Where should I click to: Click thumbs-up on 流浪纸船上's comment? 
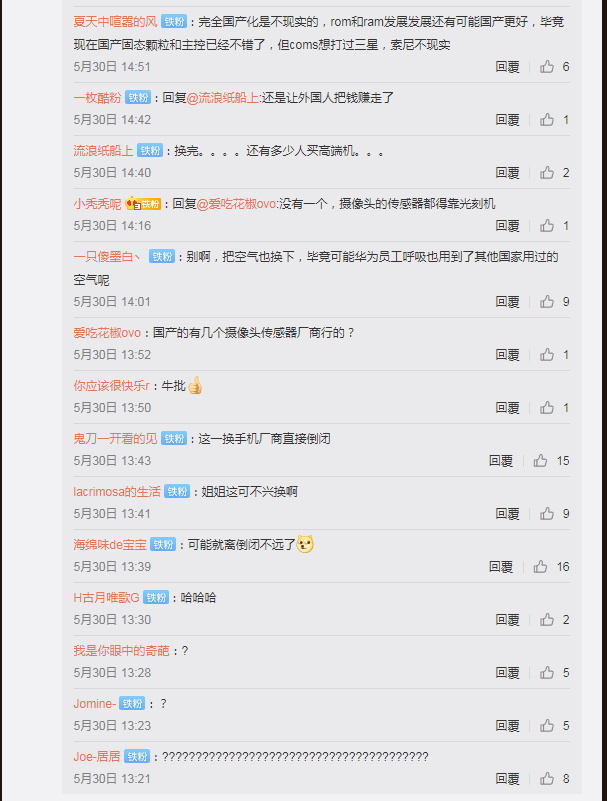[547, 173]
